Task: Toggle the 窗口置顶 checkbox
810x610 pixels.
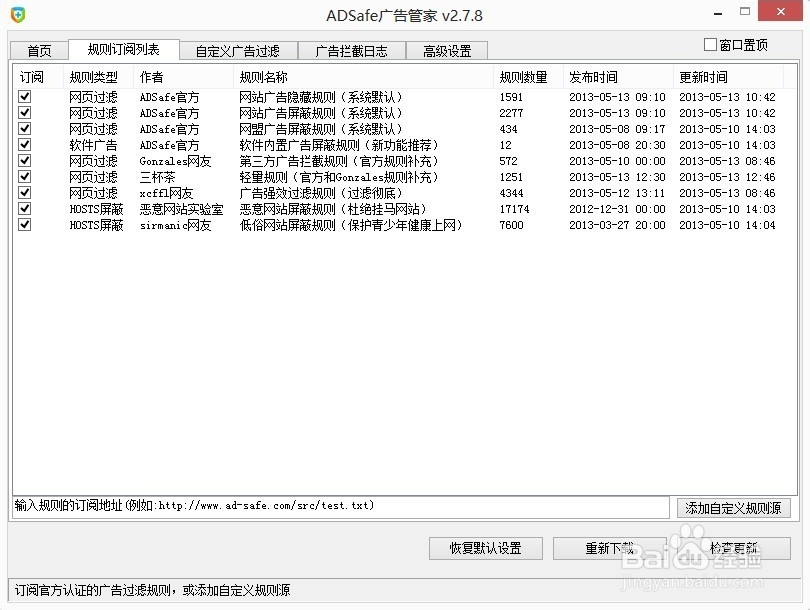Action: click(x=710, y=45)
